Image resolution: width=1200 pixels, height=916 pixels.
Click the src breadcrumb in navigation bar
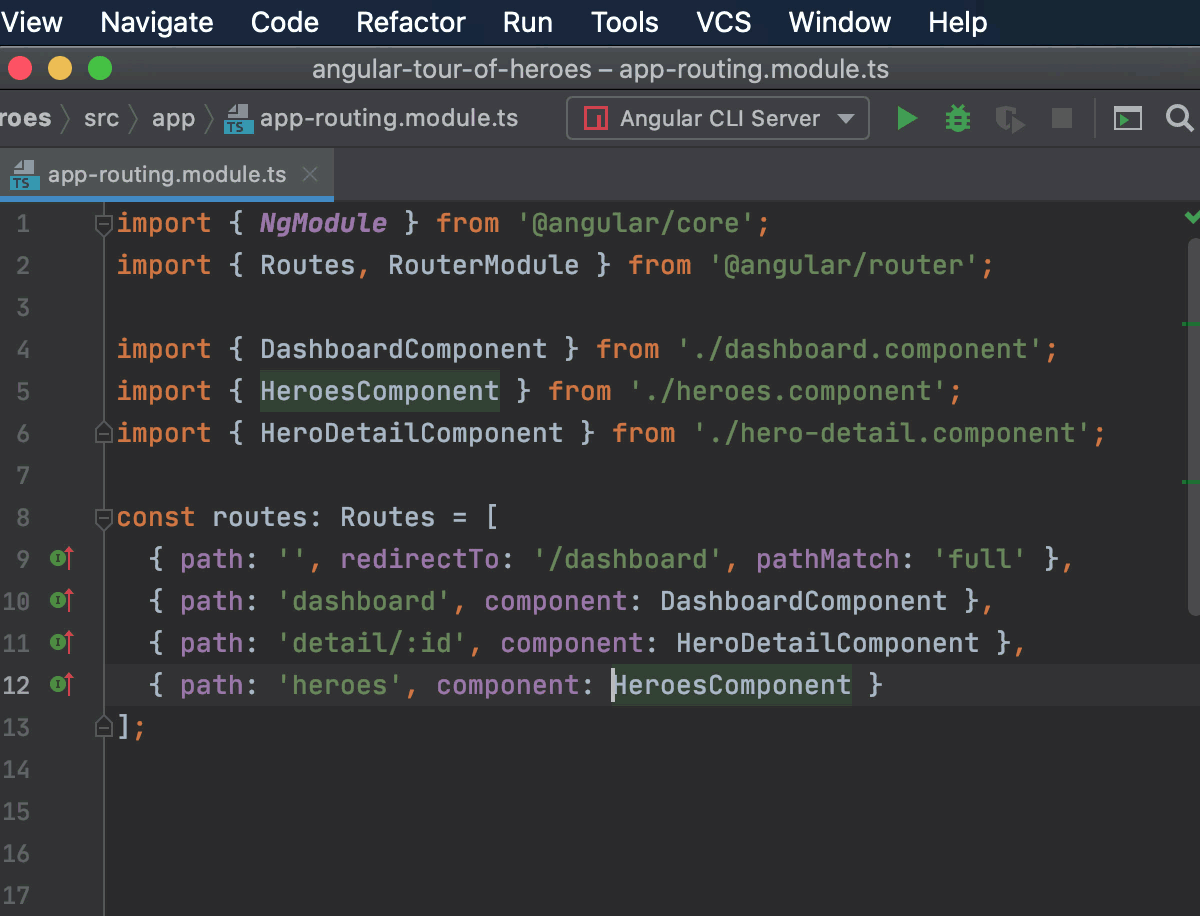(101, 119)
